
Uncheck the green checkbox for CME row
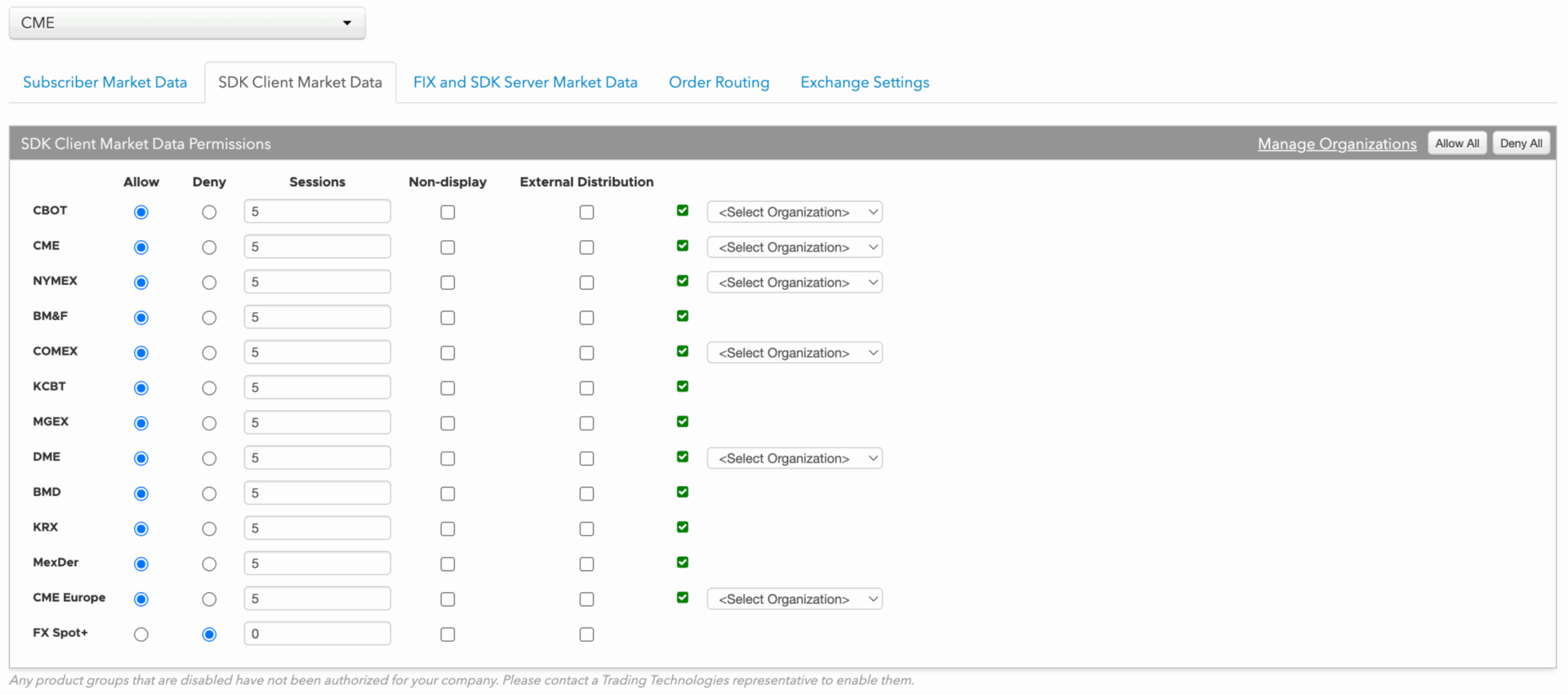click(x=683, y=246)
